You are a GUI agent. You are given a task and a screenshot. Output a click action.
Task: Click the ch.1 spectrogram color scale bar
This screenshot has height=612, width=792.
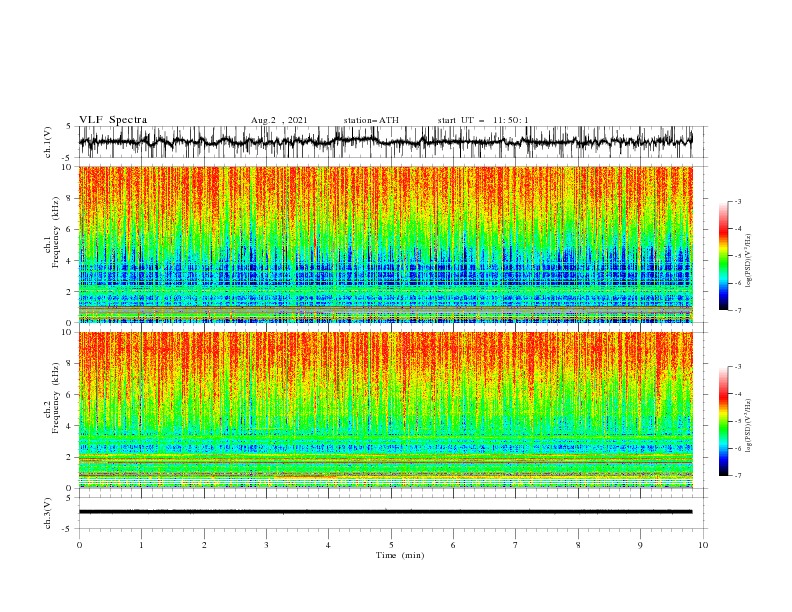723,256
